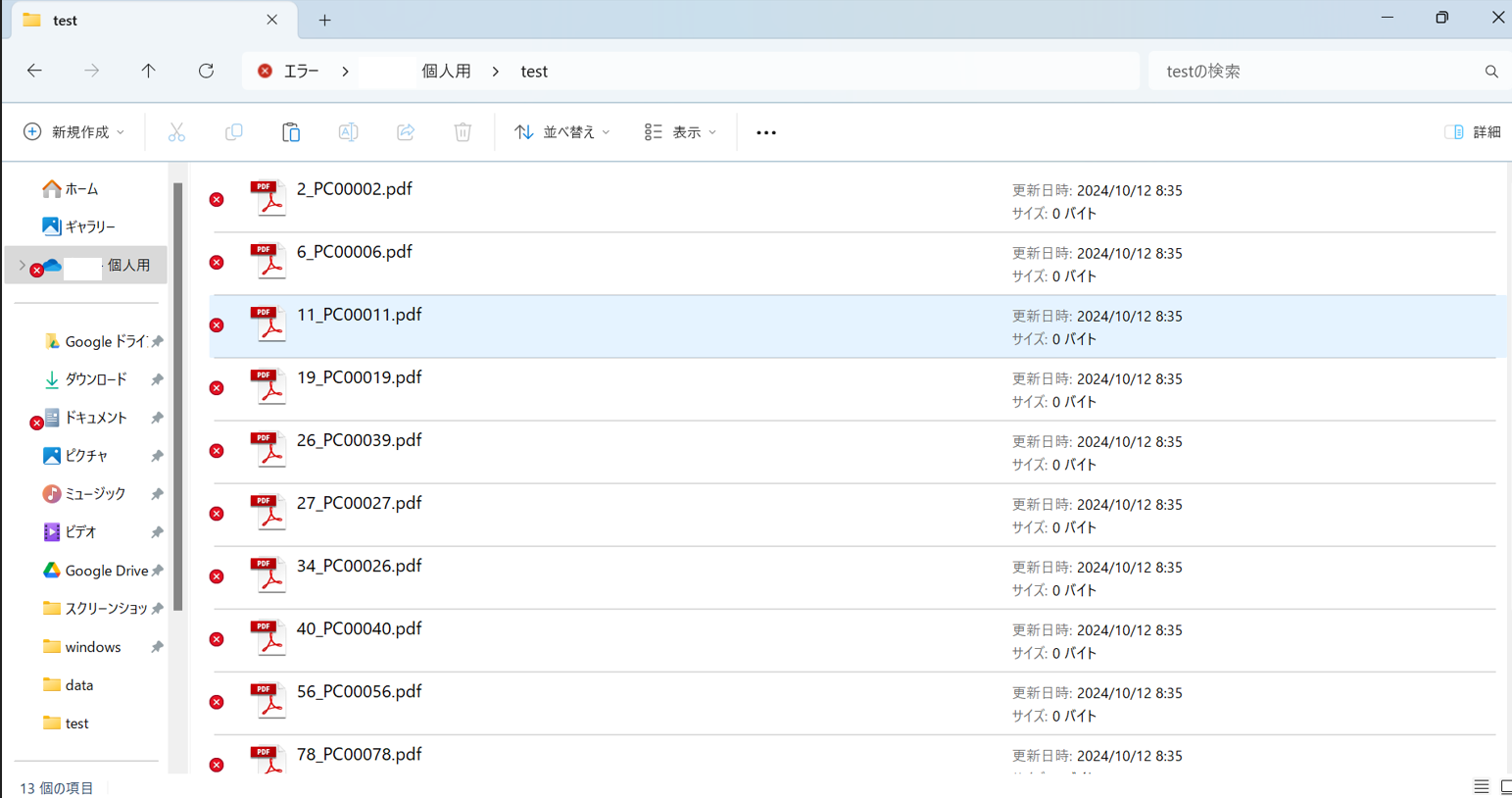Select file 56_PC00056.pdf

point(853,703)
